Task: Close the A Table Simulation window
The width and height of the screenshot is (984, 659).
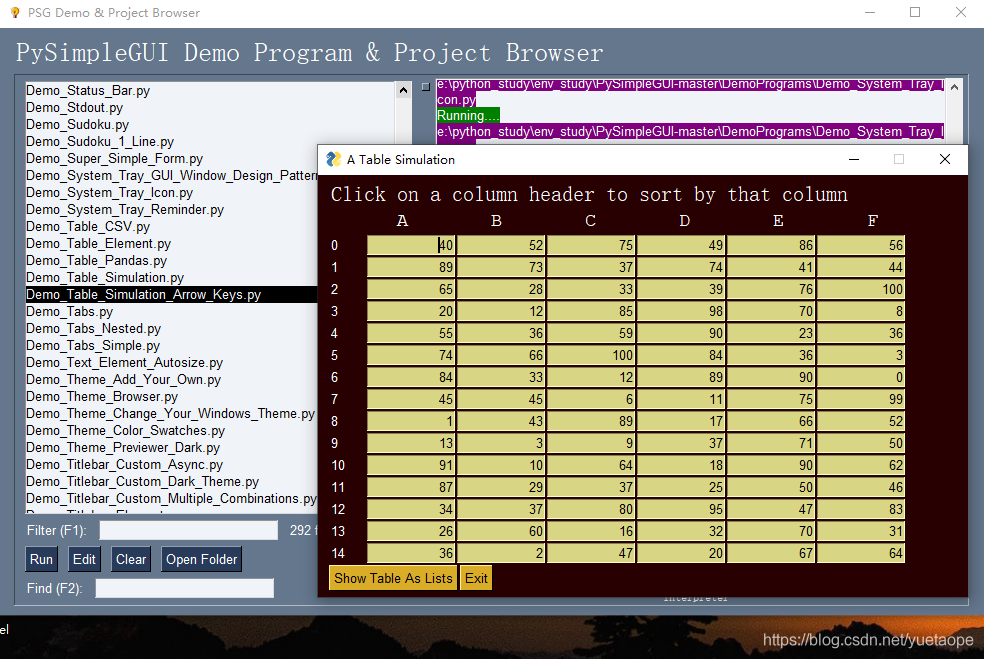Action: 944,159
